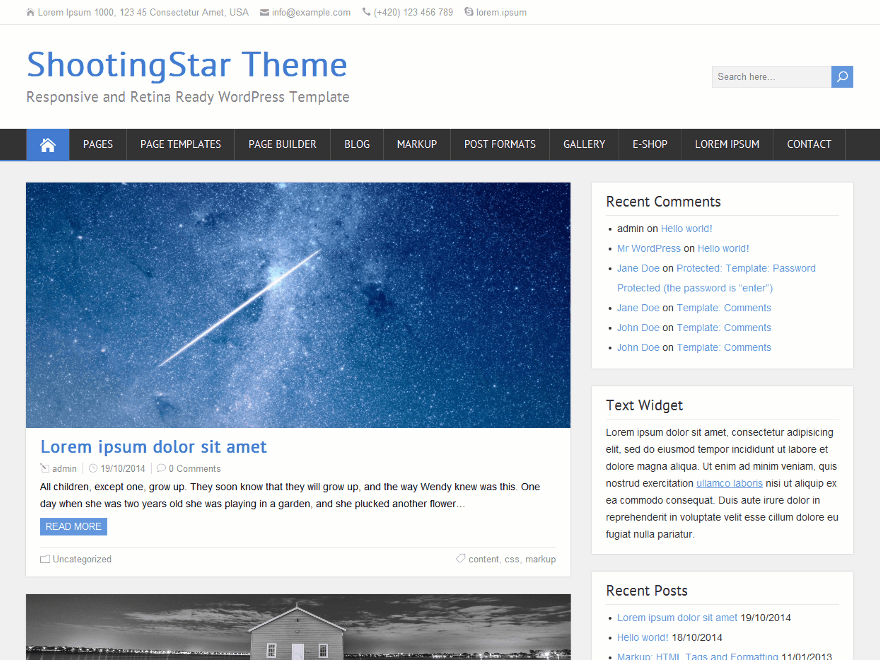Click the phone icon beside +420 123 456 789
The width and height of the screenshot is (880, 660).
367,12
